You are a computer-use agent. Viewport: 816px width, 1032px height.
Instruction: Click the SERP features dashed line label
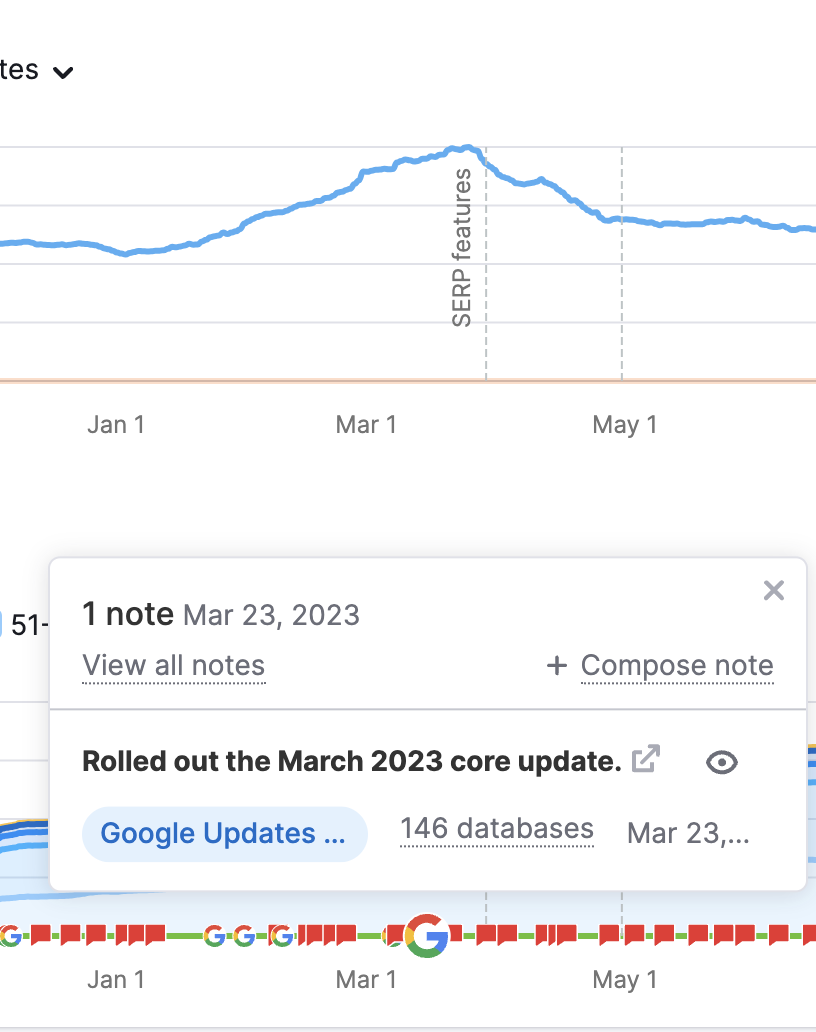(462, 247)
